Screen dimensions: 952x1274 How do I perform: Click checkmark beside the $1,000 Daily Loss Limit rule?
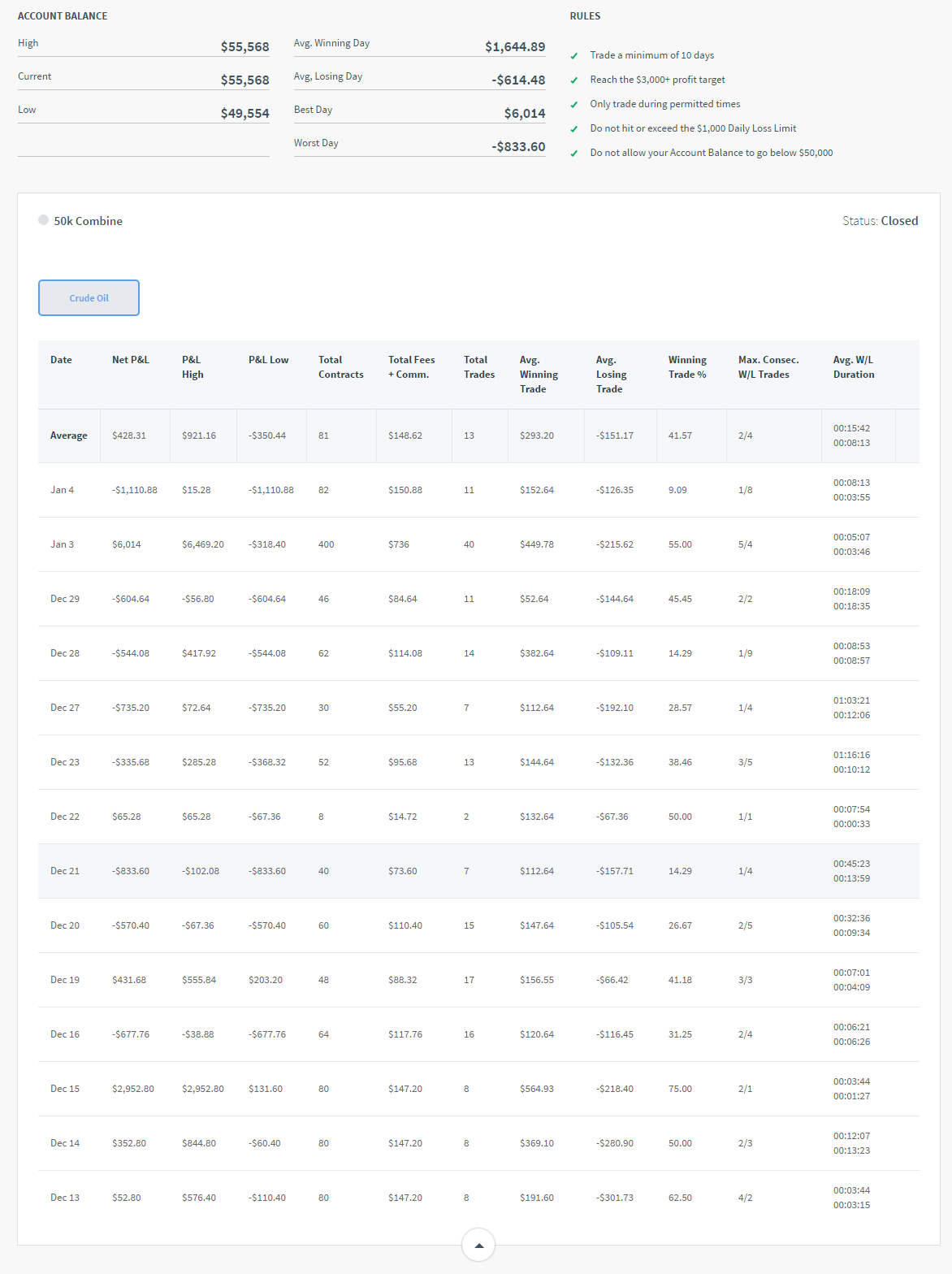tap(574, 129)
